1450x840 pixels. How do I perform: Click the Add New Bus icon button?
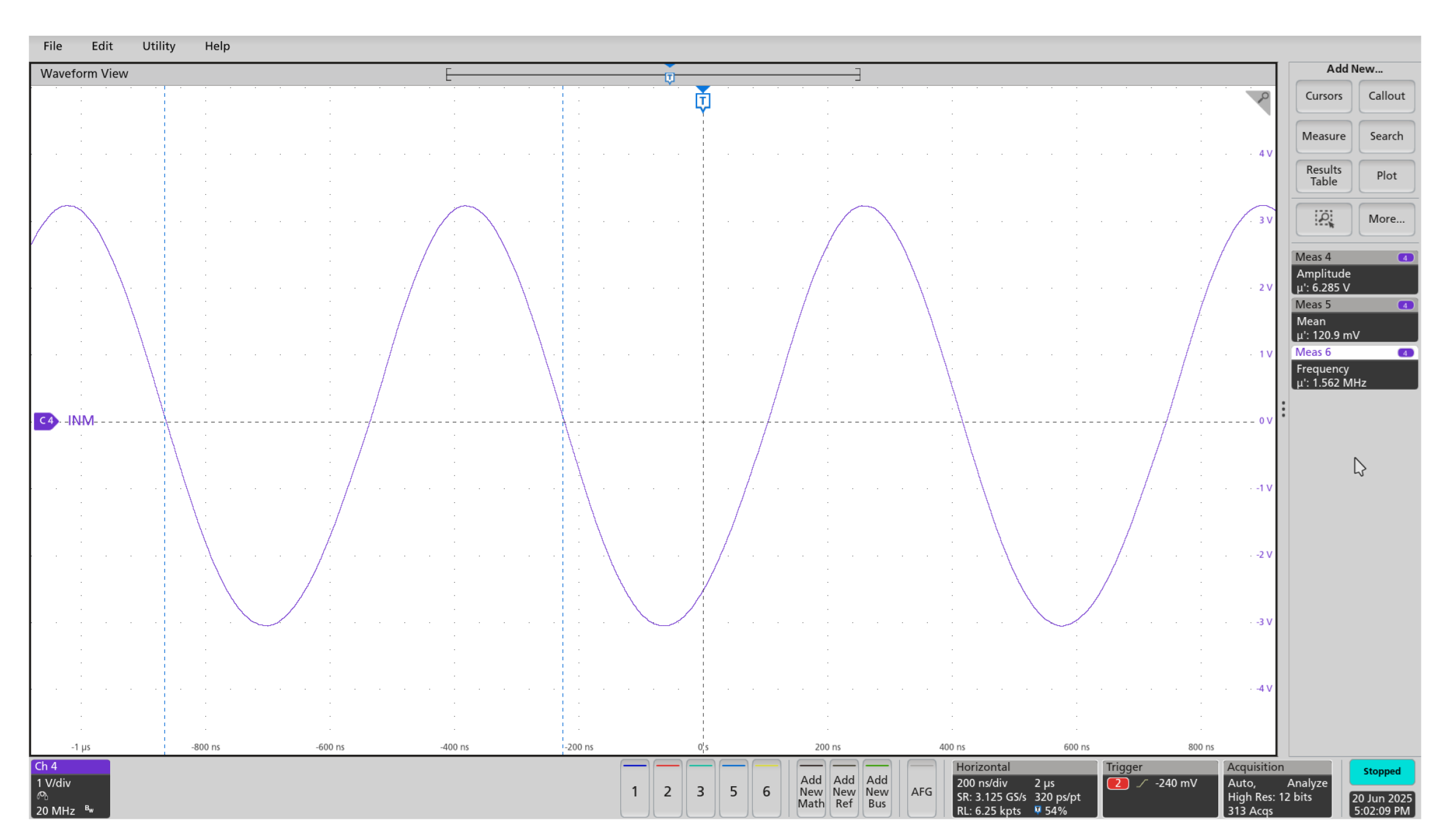click(x=876, y=790)
